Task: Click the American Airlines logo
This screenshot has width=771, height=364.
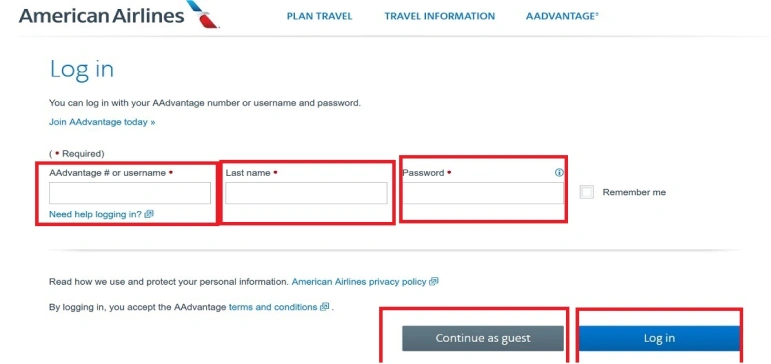Action: [x=119, y=15]
